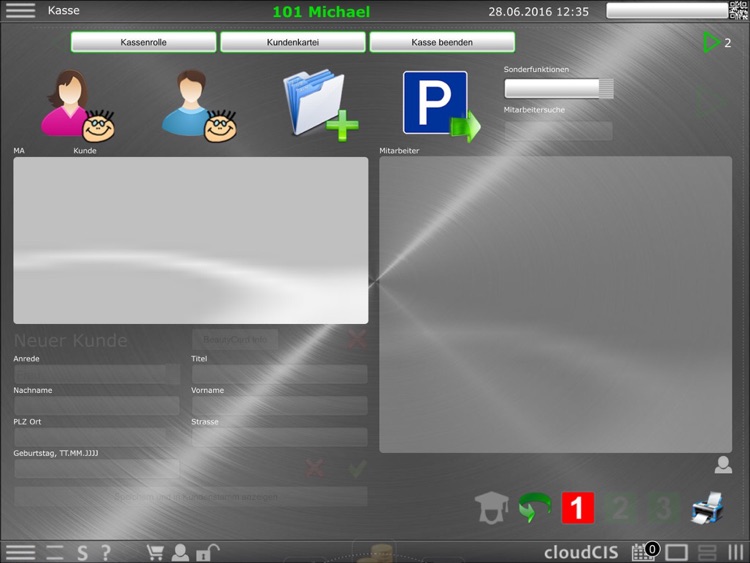Click the question mark help icon
The image size is (750, 563).
click(x=106, y=553)
